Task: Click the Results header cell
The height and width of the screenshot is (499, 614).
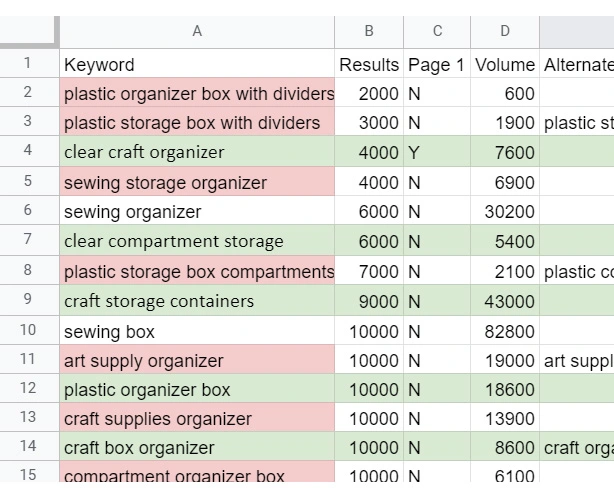Action: pyautogui.click(x=369, y=63)
